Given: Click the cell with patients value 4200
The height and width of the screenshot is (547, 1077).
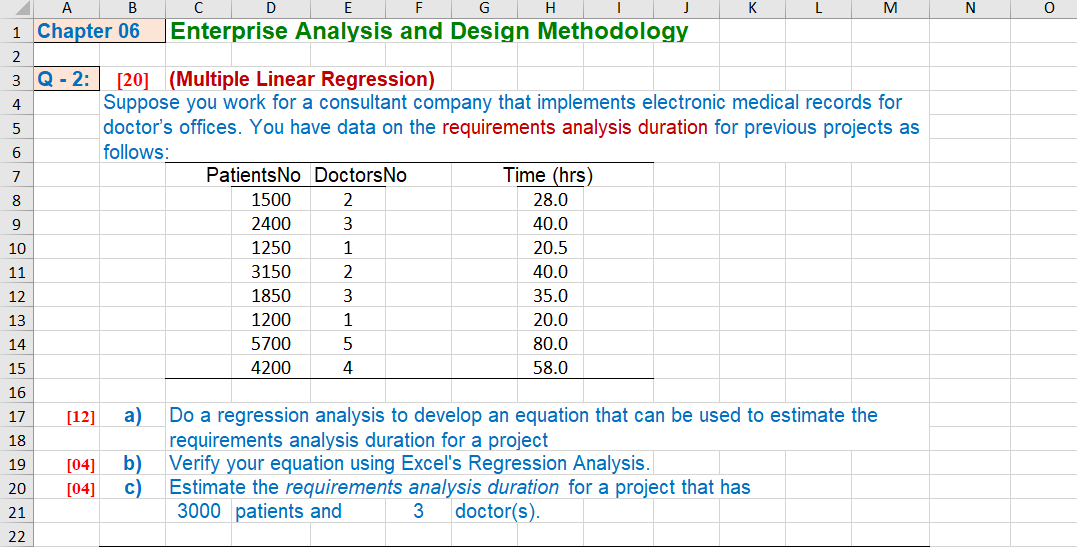Looking at the screenshot, I should point(271,368).
